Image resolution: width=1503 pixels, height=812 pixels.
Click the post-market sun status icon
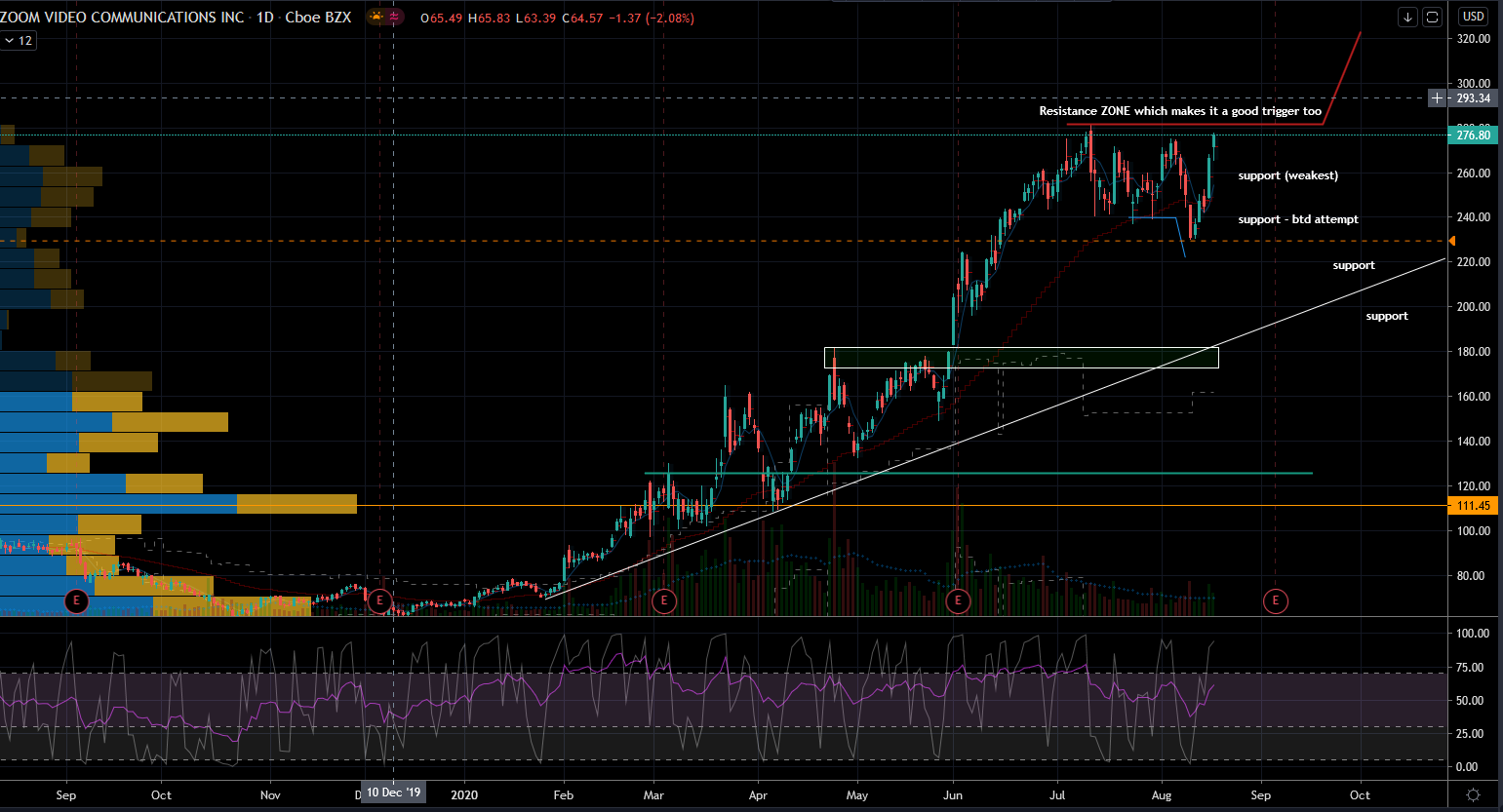pos(376,18)
